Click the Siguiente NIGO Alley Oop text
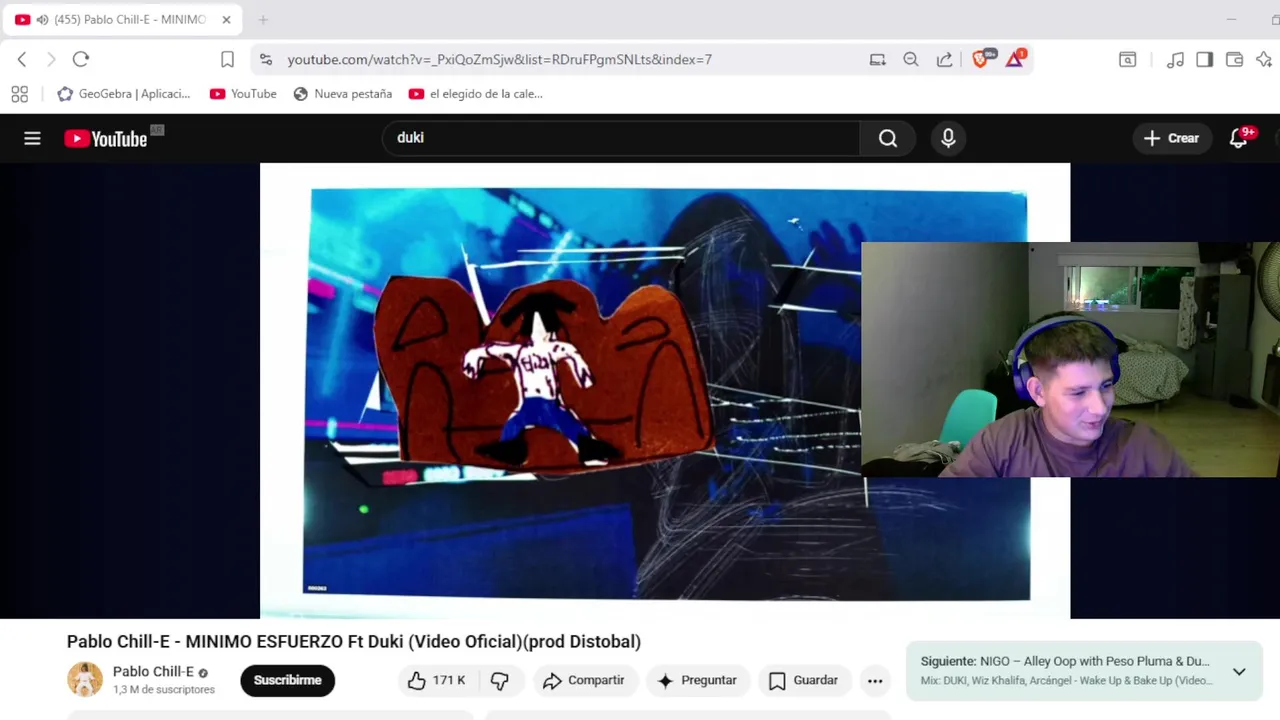 click(1065, 661)
